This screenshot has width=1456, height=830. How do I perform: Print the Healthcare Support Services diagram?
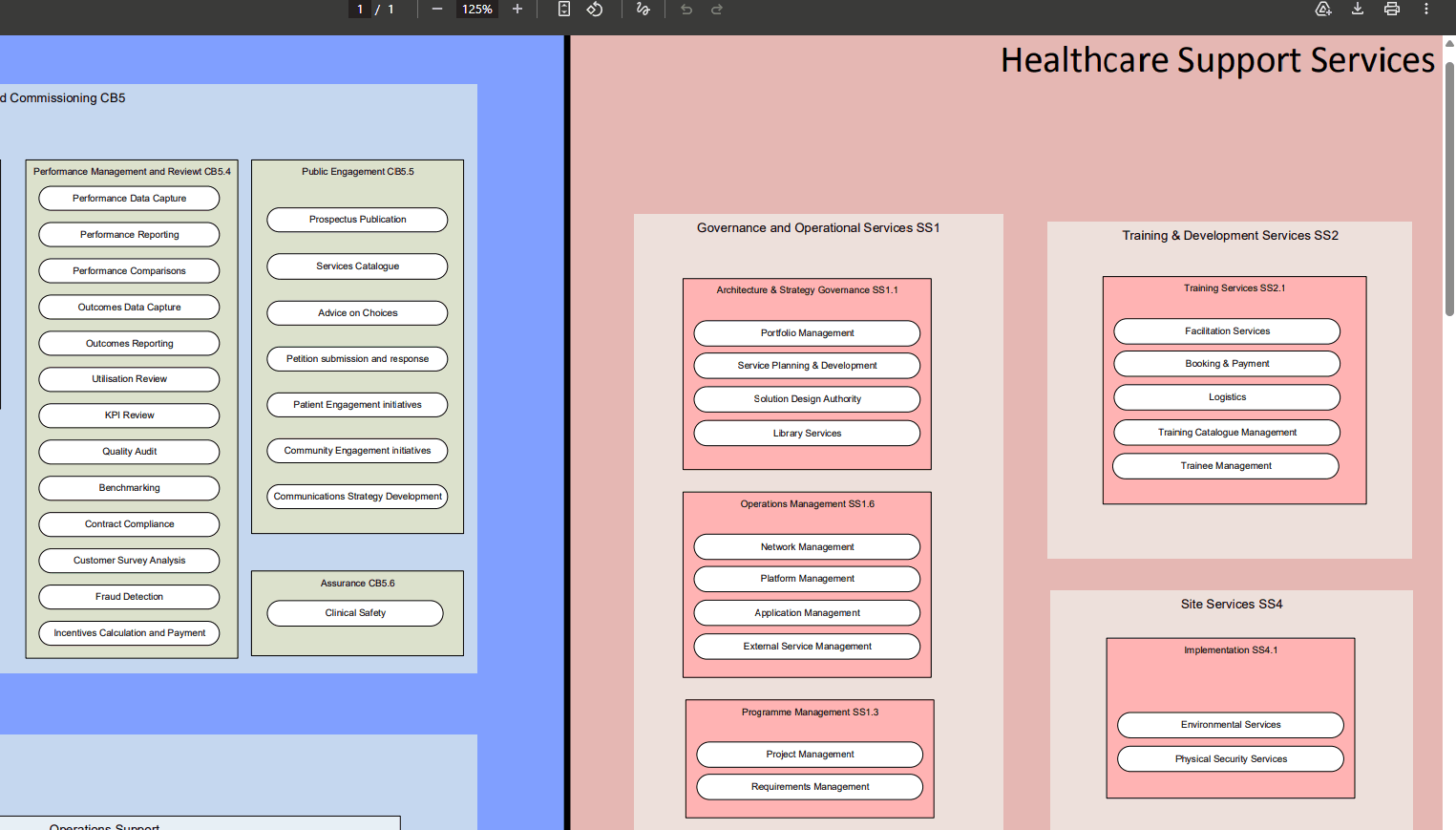point(1391,9)
